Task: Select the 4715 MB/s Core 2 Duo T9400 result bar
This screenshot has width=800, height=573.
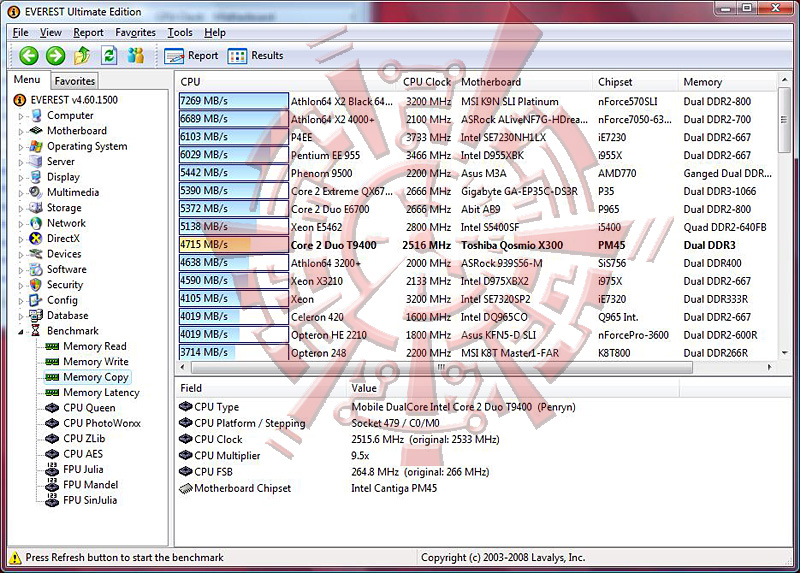Action: pos(234,244)
